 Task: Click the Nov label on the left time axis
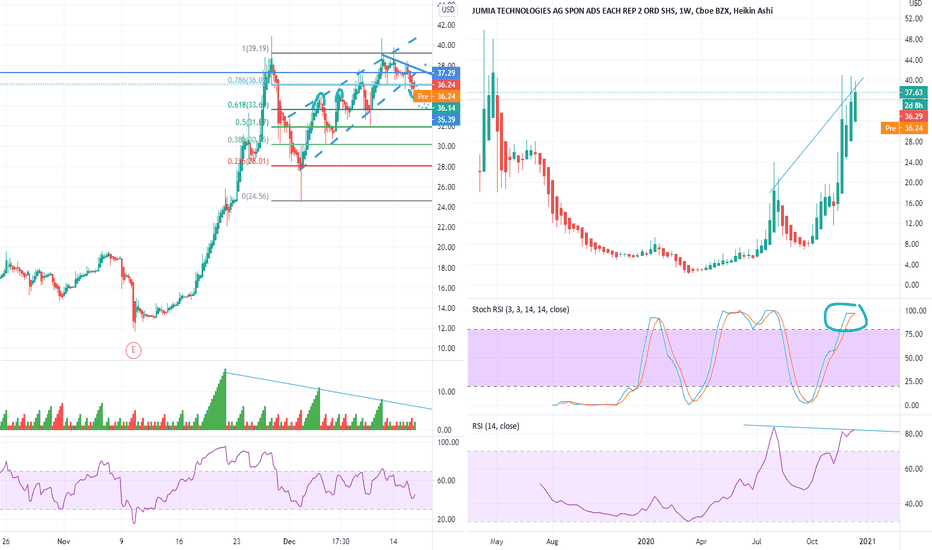64,541
